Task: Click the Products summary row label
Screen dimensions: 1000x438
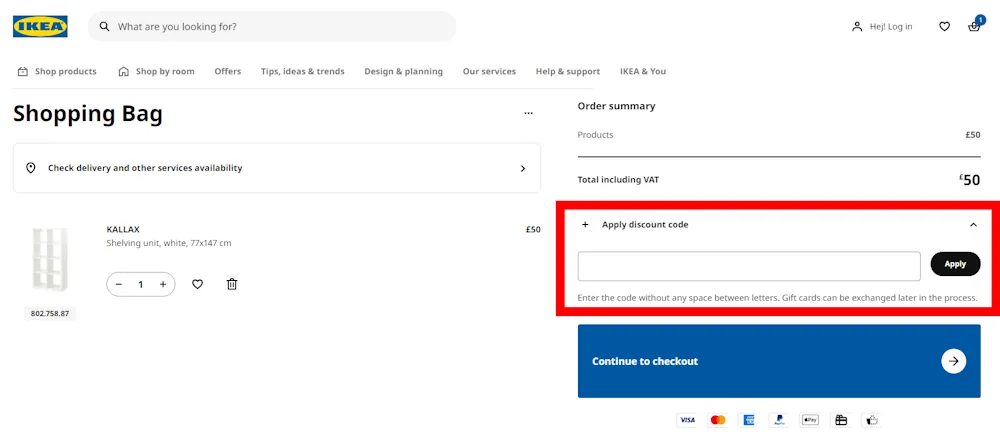Action: pos(595,135)
